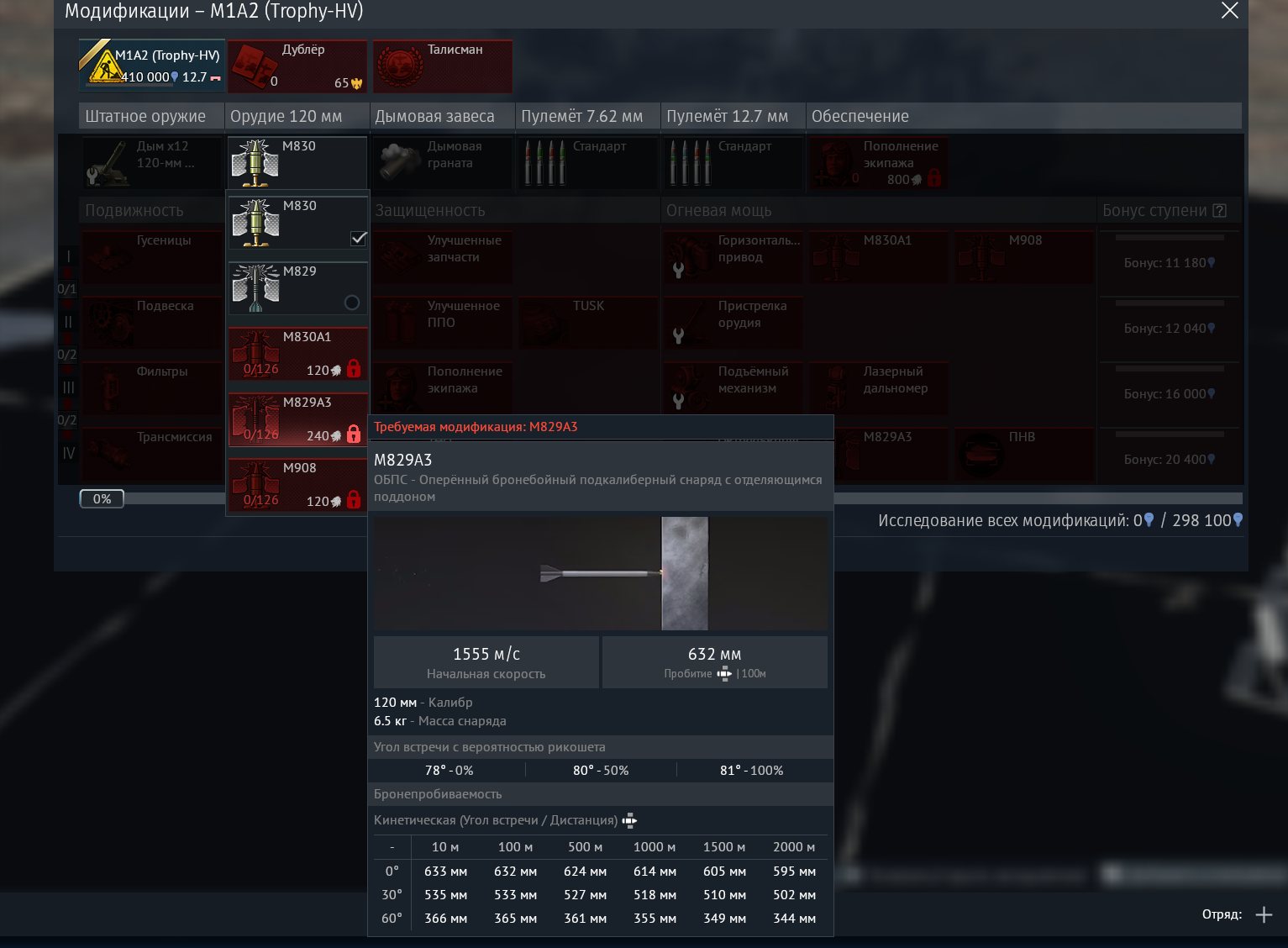Select the Дымовая граната smoke grenade icon
Viewport: 1288px width, 948px height.
click(399, 161)
